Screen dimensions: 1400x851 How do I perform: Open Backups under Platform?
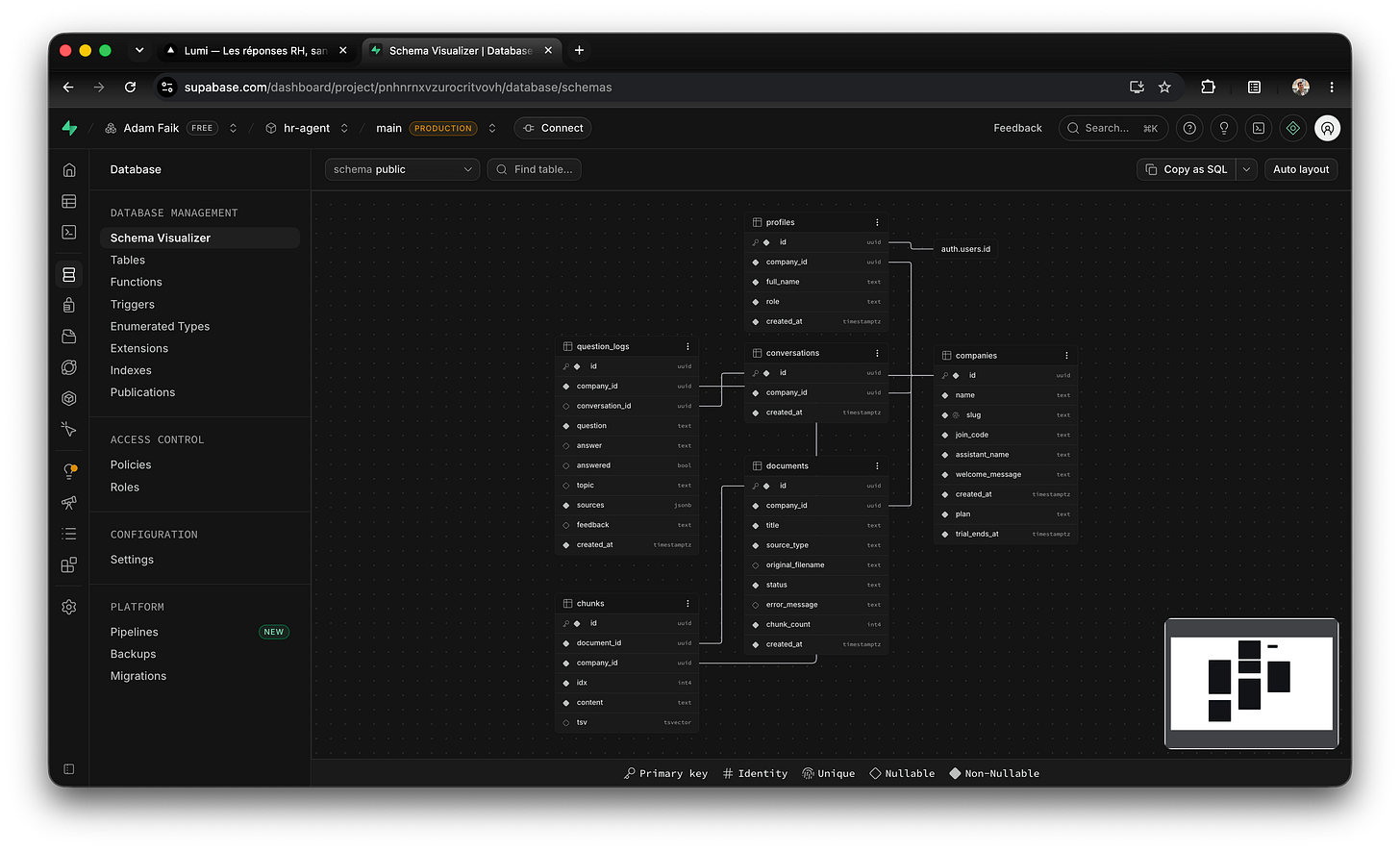pos(133,654)
